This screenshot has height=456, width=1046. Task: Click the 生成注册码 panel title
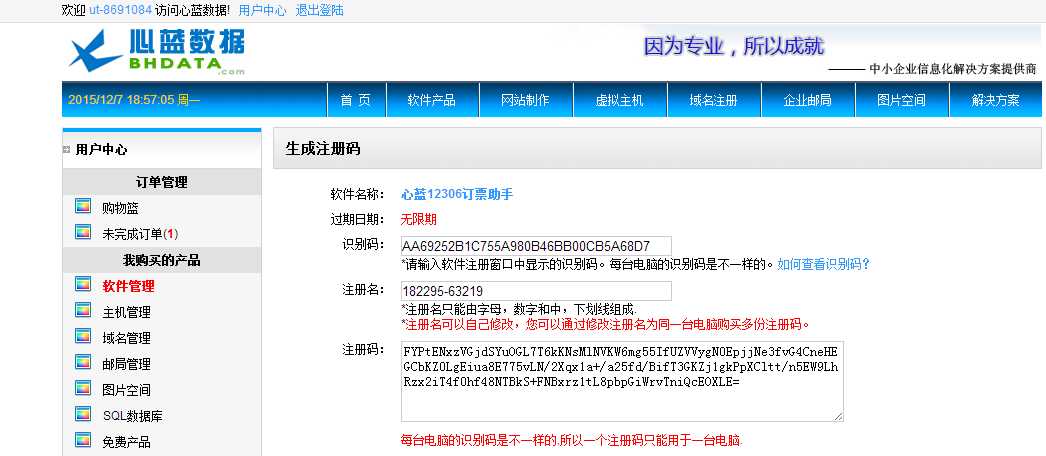[323, 149]
